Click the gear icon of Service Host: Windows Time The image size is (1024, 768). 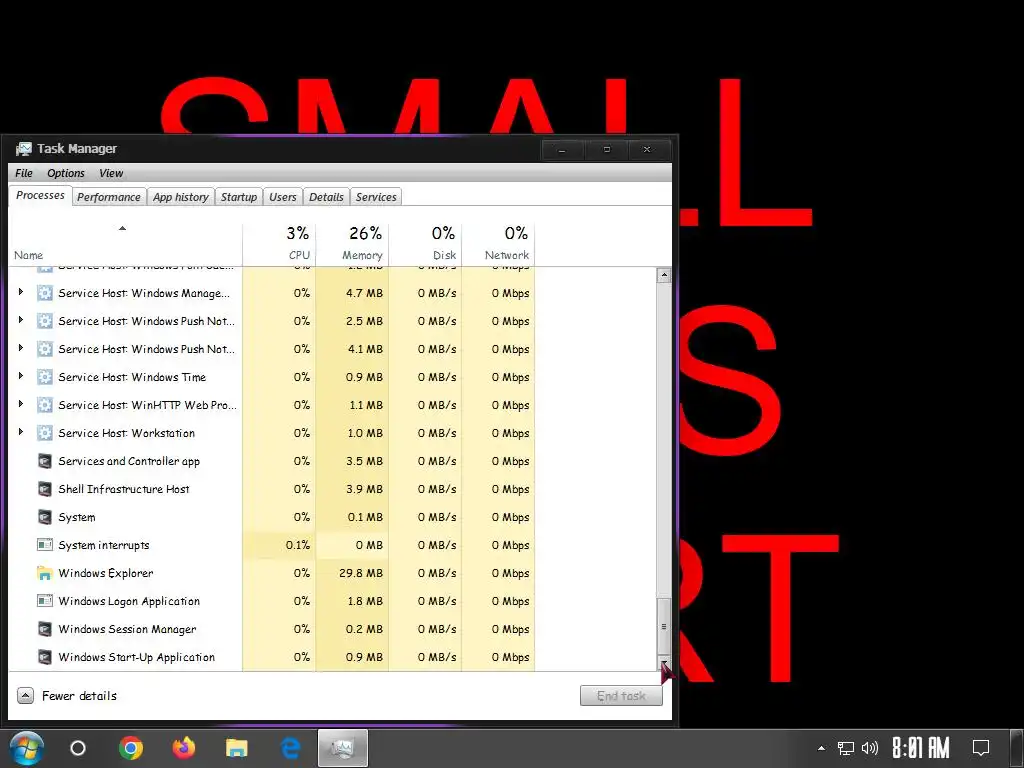click(44, 377)
